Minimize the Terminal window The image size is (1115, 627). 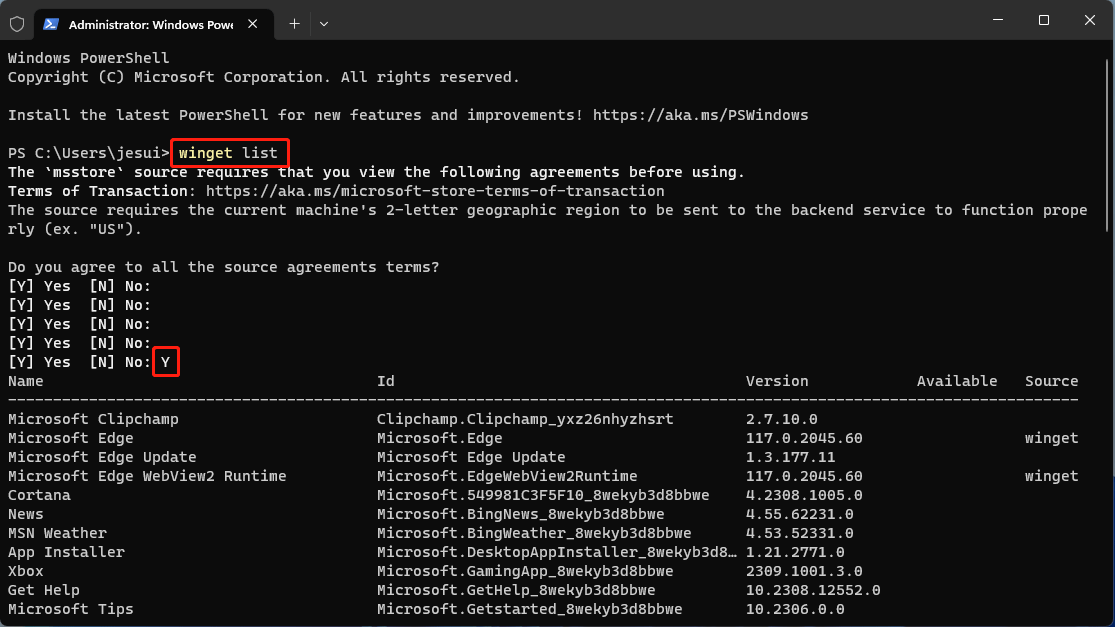click(x=996, y=20)
